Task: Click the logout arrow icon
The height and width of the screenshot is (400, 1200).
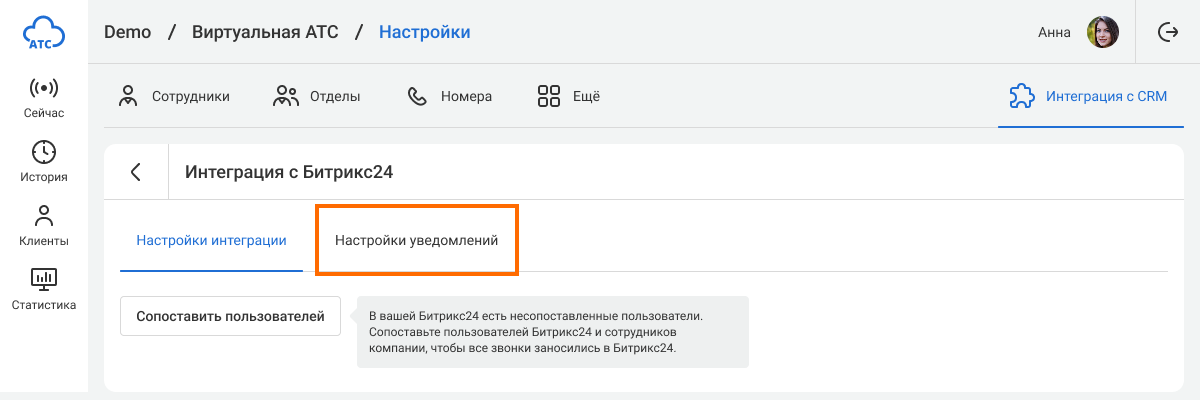Action: click(x=1167, y=33)
